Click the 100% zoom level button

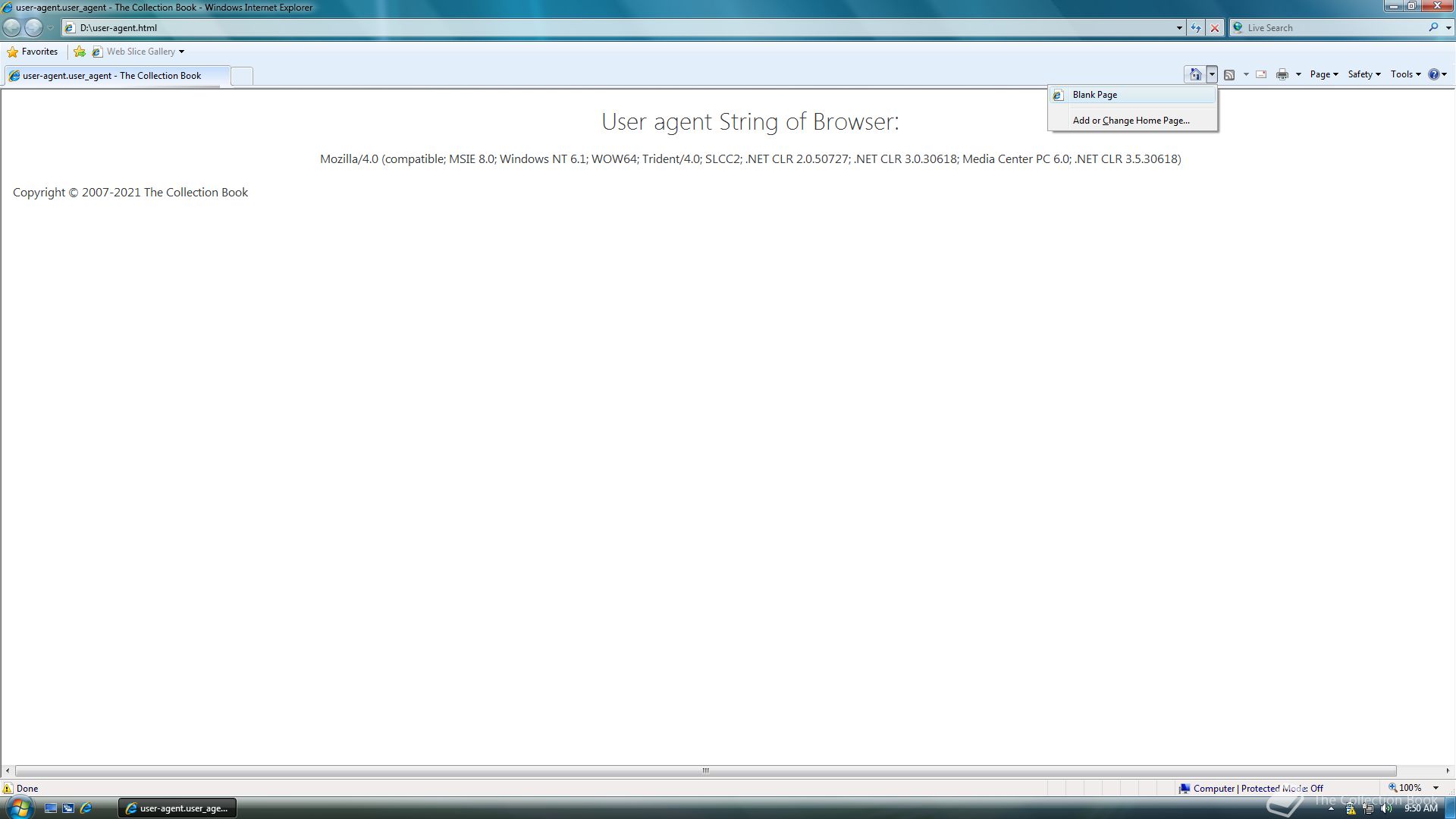click(x=1404, y=788)
